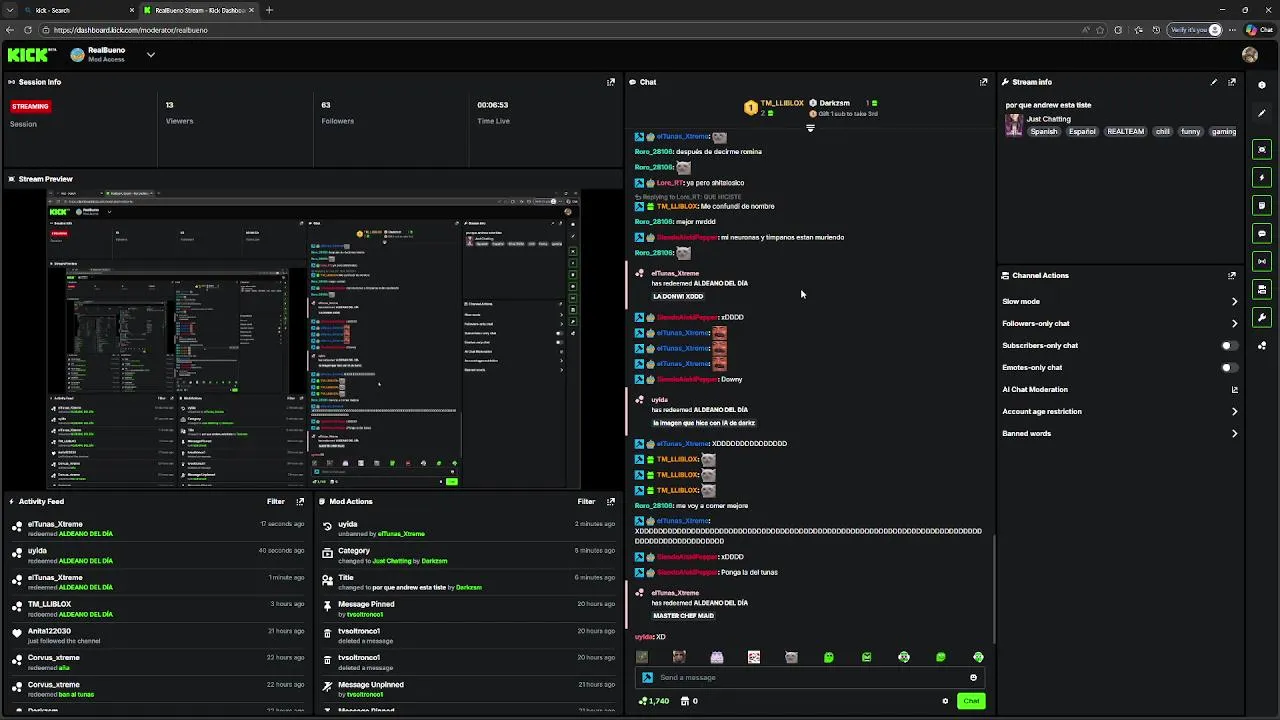Toggle the stream preview sidebar icon

(1262, 149)
